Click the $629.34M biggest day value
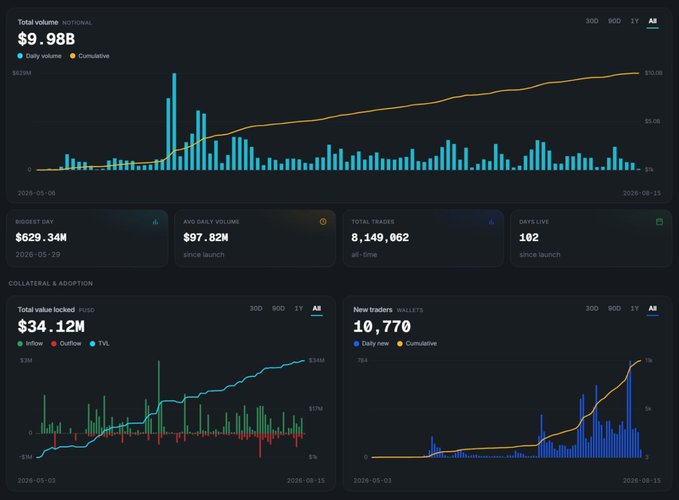 41,237
